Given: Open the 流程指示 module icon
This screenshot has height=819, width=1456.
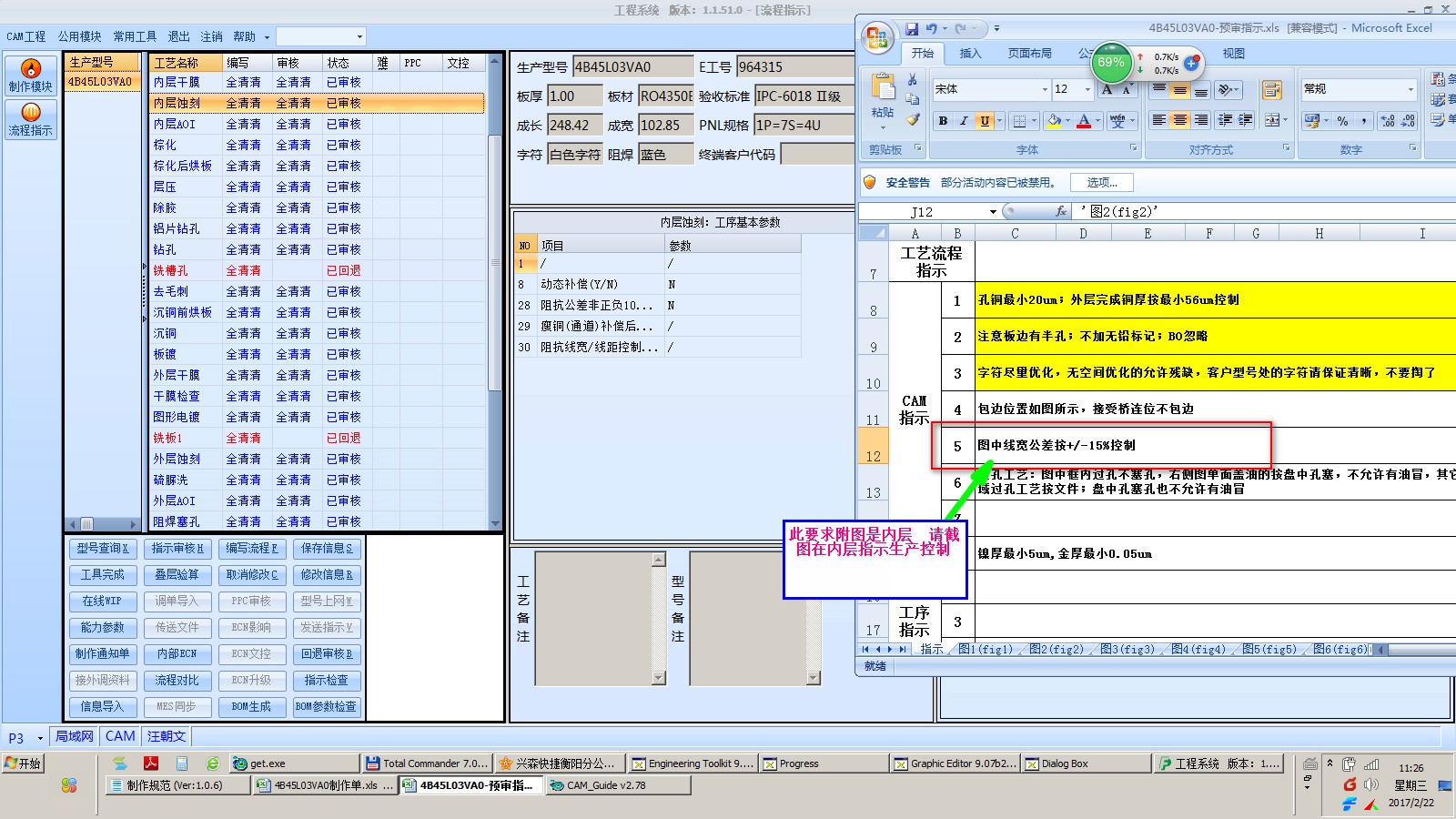Looking at the screenshot, I should [x=30, y=119].
